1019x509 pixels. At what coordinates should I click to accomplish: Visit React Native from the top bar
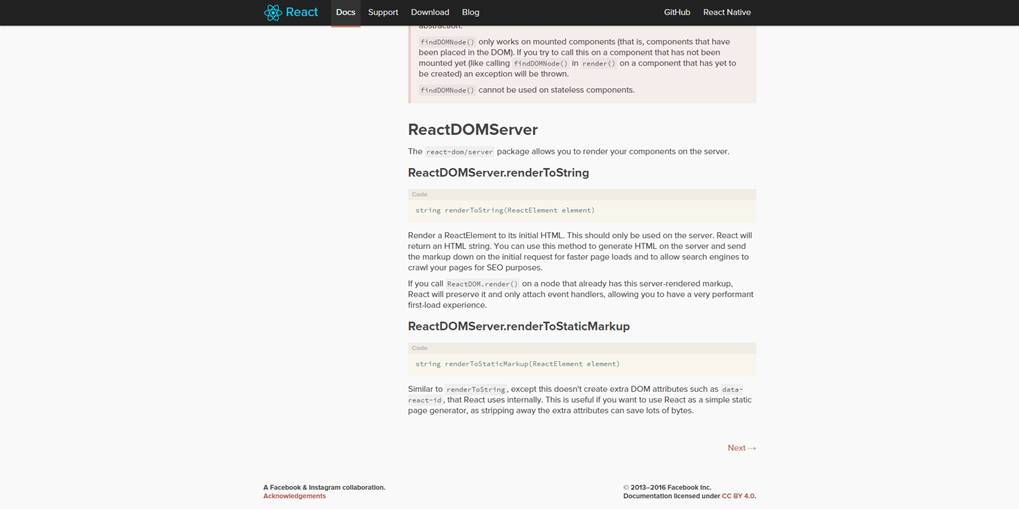[x=727, y=13]
